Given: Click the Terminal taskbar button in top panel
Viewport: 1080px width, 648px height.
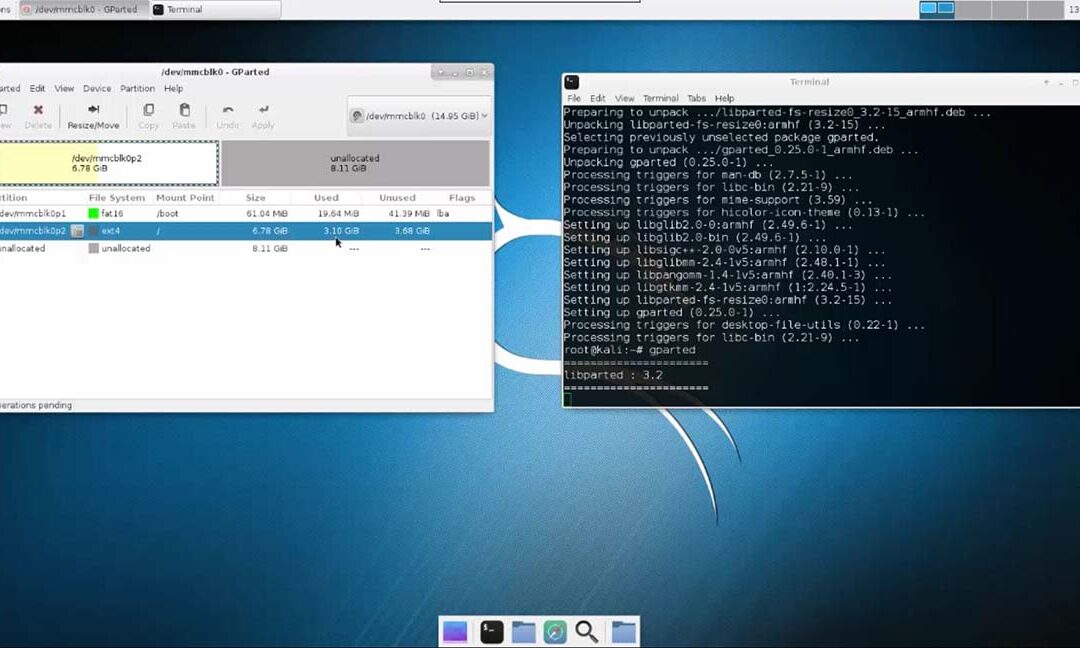Looking at the screenshot, I should 214,10.
